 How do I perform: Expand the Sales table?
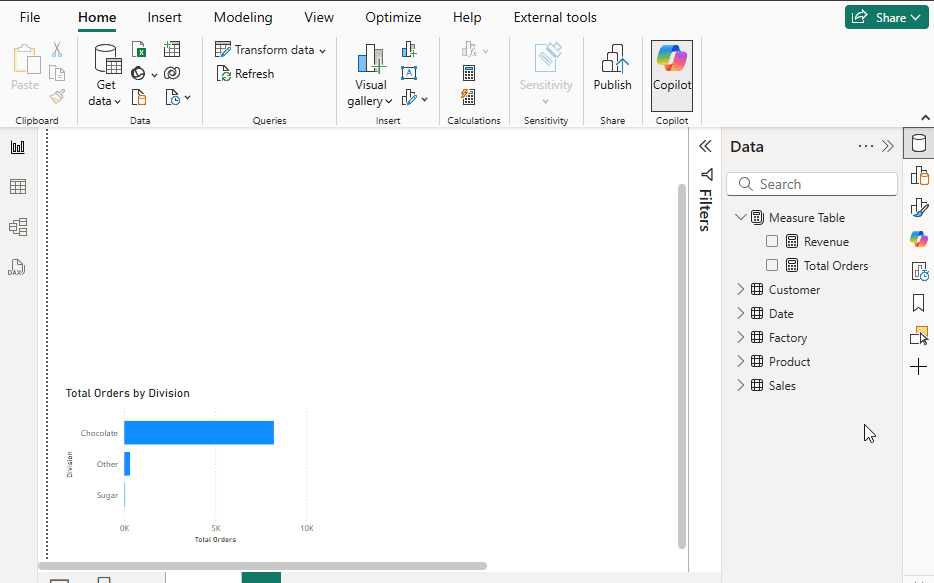point(740,385)
